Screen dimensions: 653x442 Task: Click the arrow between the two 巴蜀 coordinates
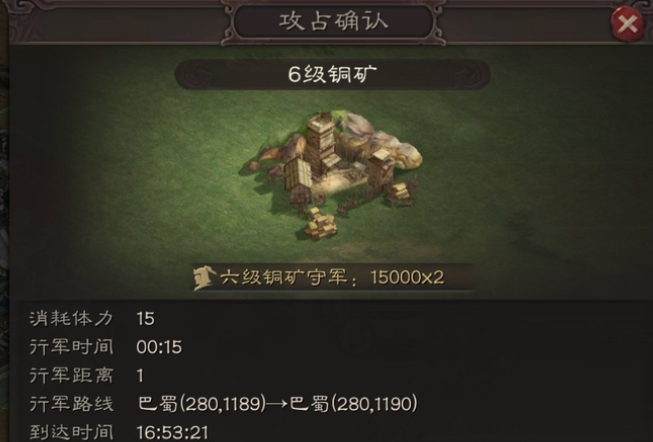pos(277,404)
